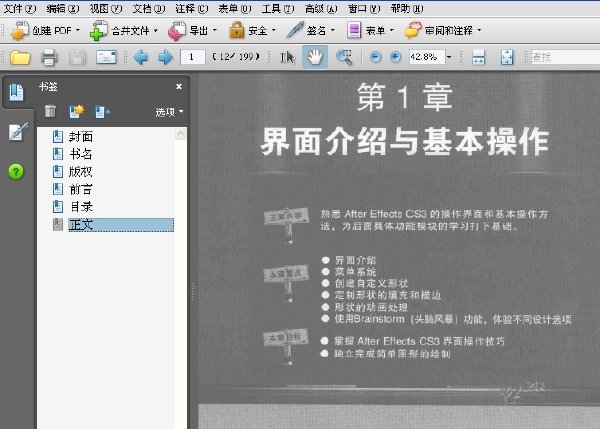Select the 正文 bookmark
This screenshot has width=600, height=429.
(x=121, y=225)
